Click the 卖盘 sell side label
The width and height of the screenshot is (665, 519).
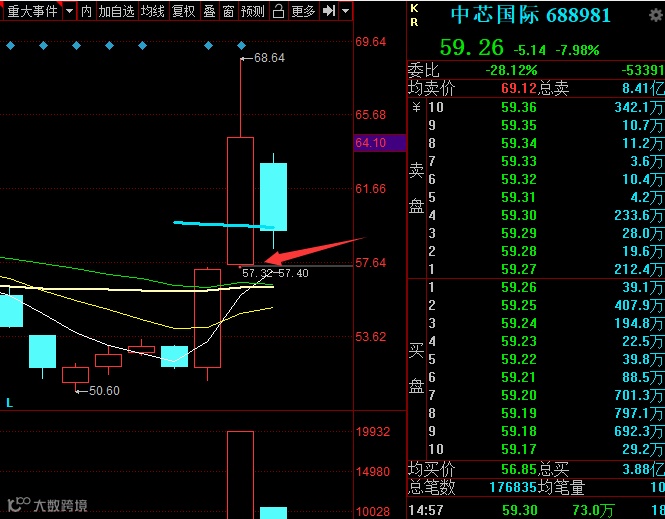pyautogui.click(x=416, y=188)
